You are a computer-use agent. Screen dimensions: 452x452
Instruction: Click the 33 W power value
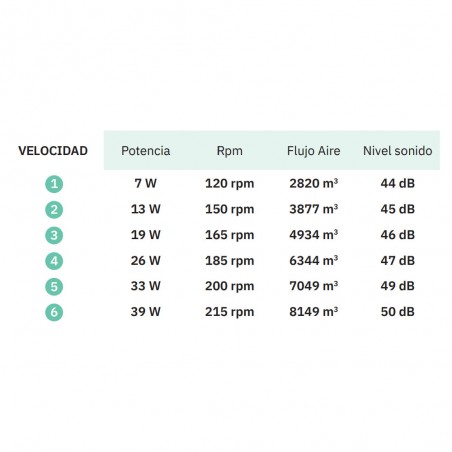(x=146, y=286)
